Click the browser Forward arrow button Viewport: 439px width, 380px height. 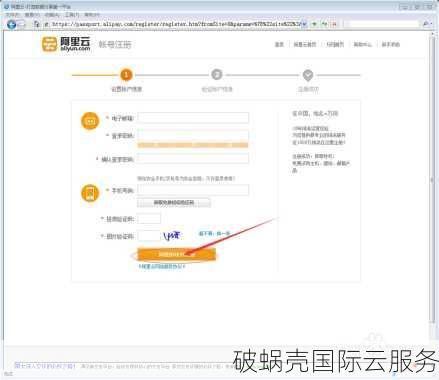click(x=21, y=24)
